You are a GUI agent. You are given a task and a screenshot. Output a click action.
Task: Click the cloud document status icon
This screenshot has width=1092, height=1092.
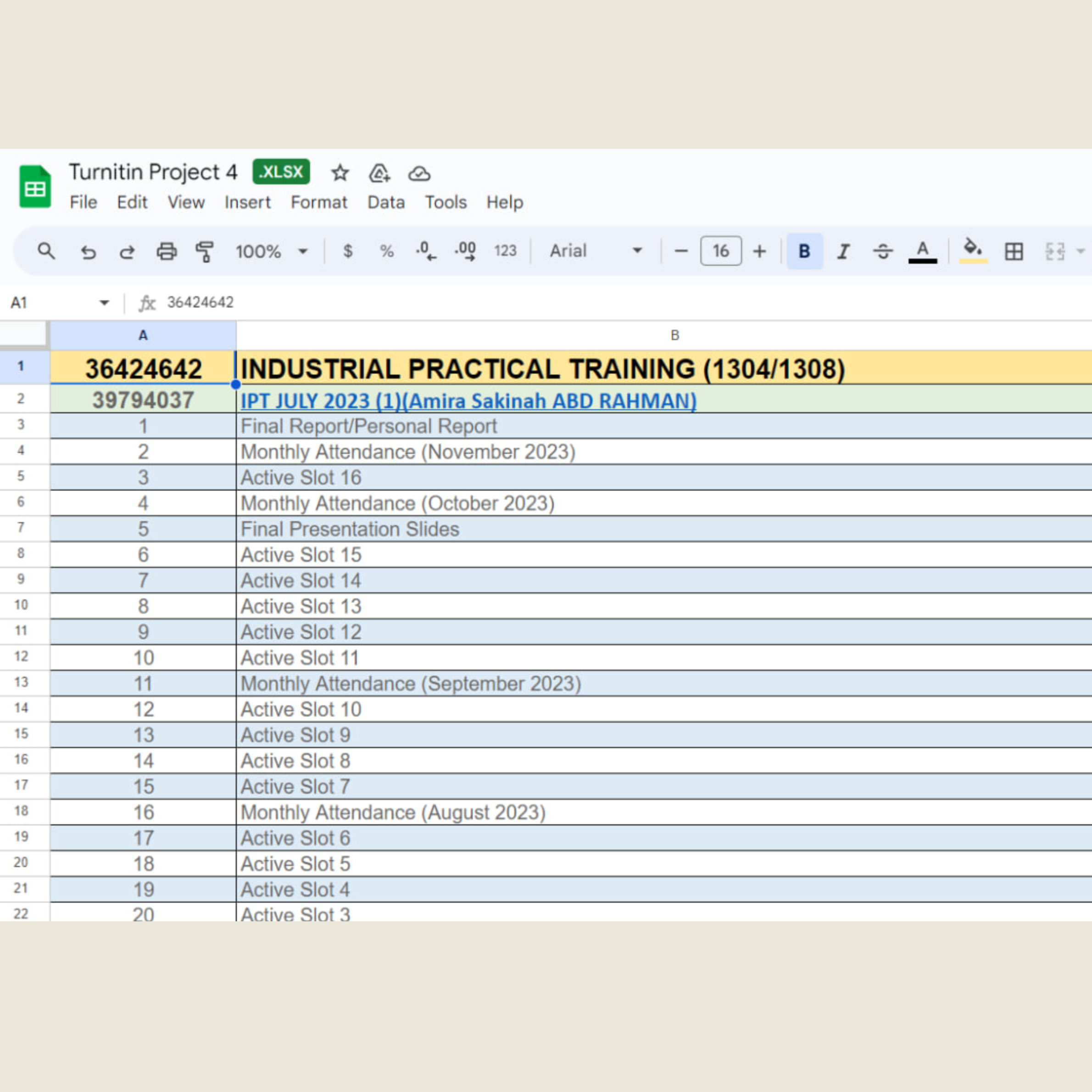click(419, 173)
